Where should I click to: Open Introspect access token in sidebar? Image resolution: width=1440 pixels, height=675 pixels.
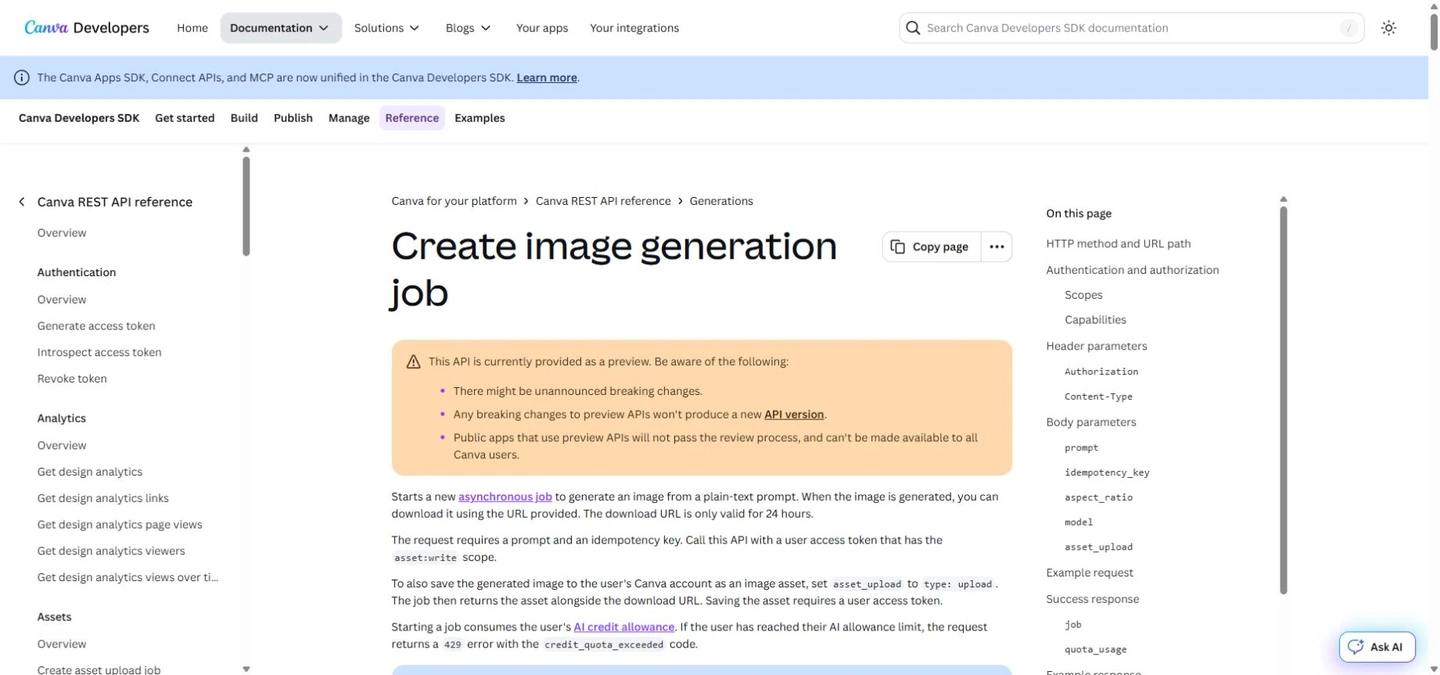[x=99, y=352]
